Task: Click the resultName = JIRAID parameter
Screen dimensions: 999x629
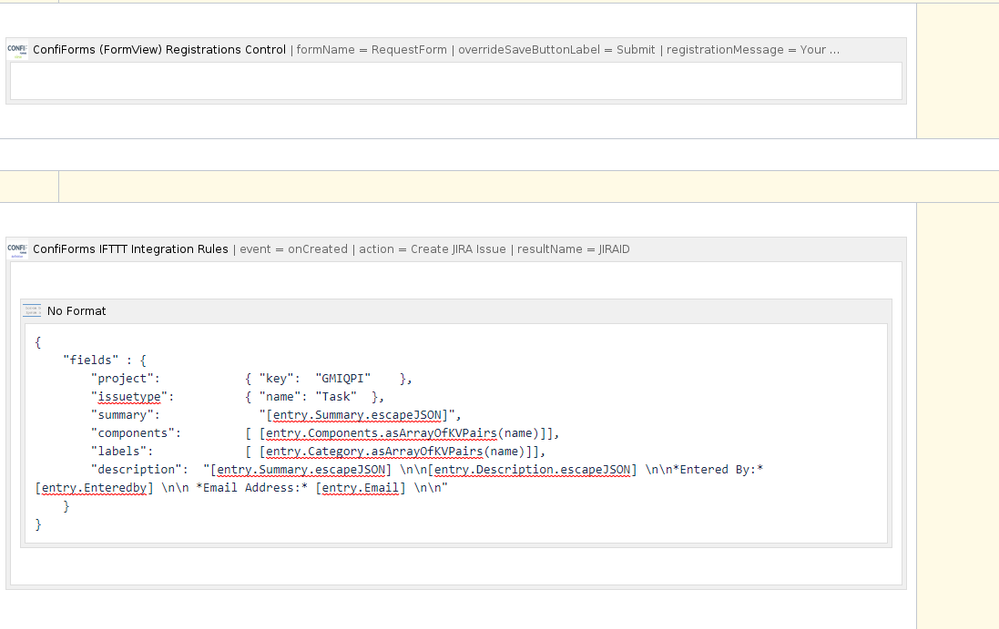Action: click(573, 249)
